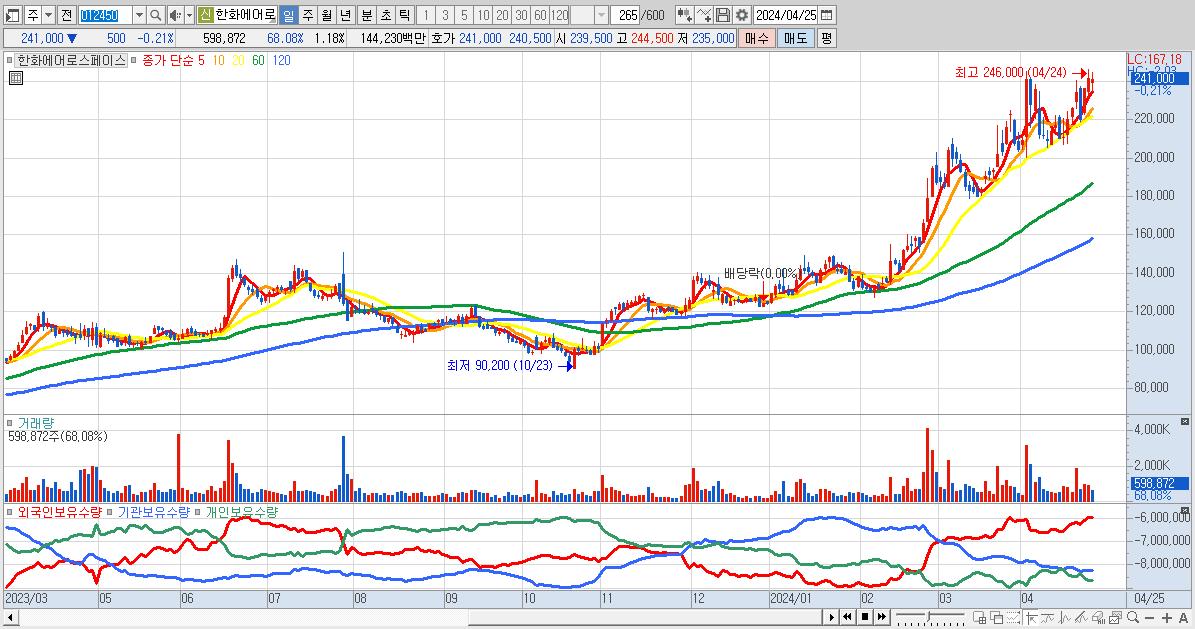Open data table icon under chart title
This screenshot has height=629, width=1195.
[15, 78]
